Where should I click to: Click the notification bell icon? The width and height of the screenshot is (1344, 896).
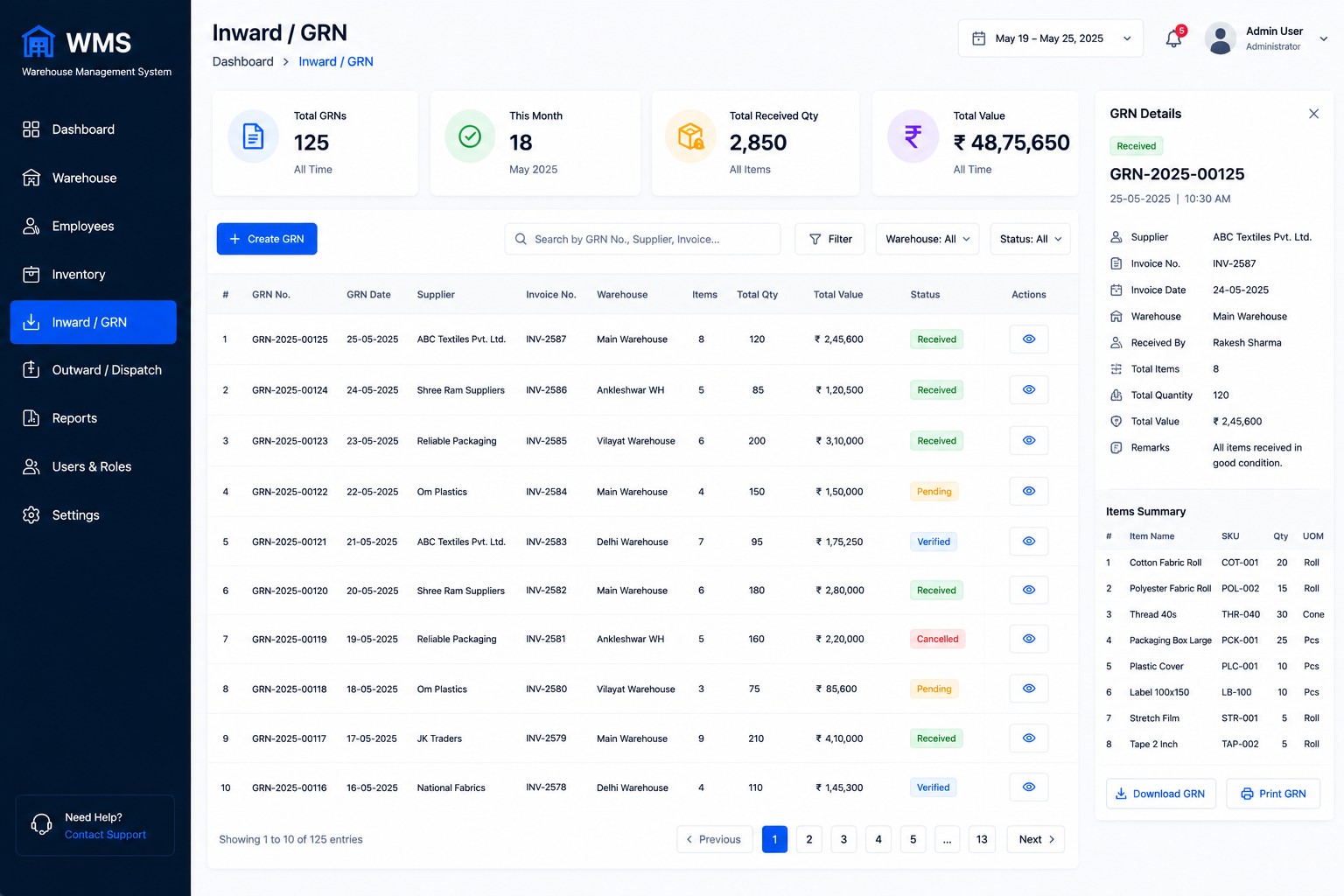pyautogui.click(x=1173, y=38)
